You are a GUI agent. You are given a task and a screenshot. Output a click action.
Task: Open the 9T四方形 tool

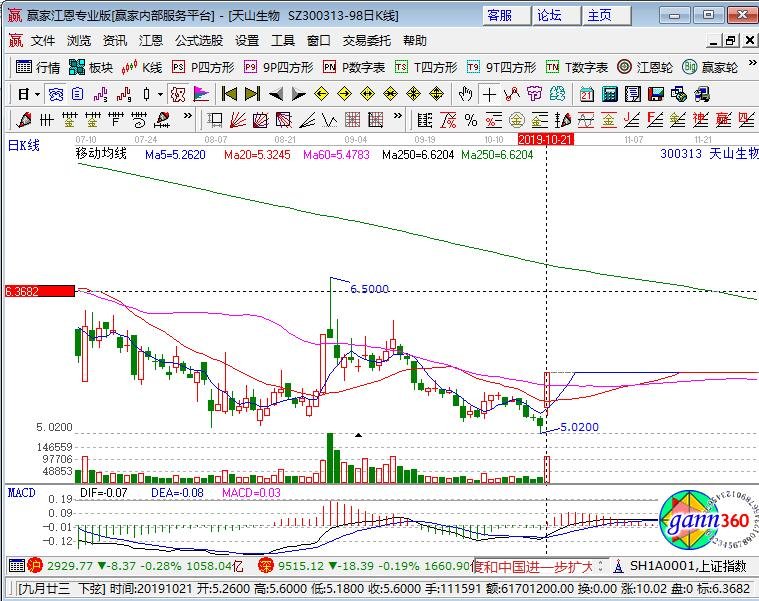click(x=501, y=67)
